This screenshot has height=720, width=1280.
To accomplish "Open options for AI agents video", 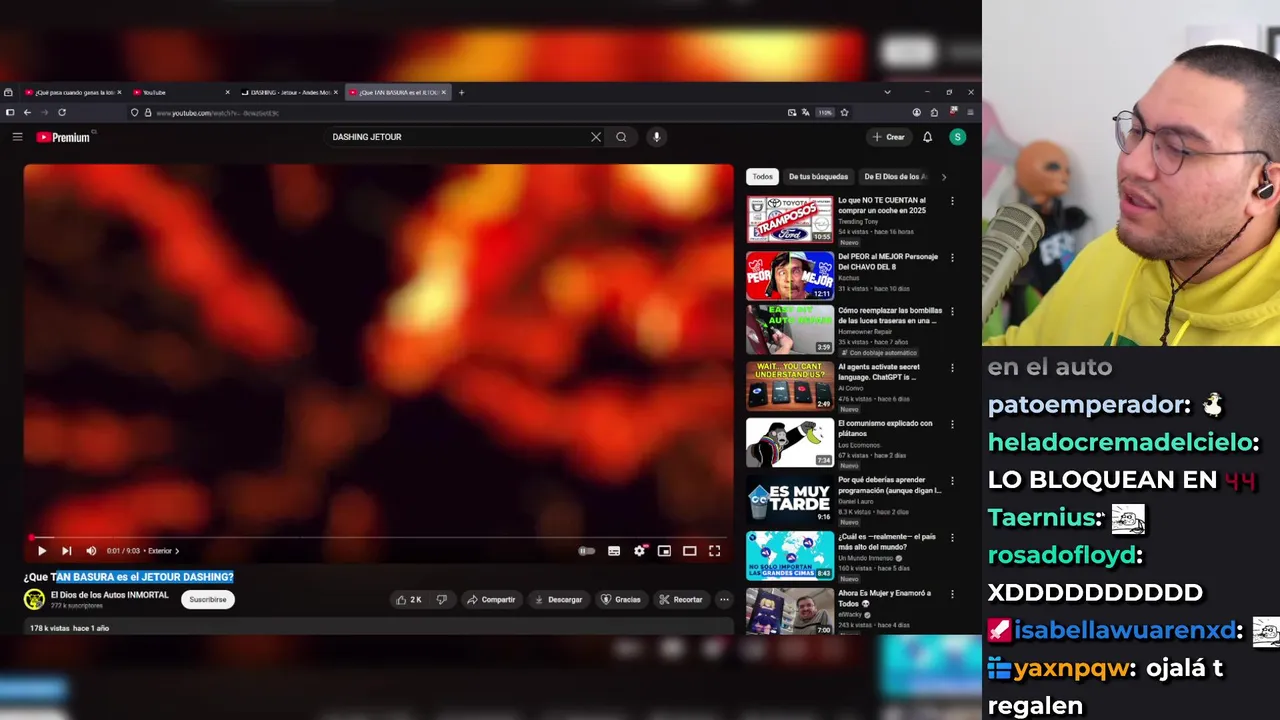I will click(x=952, y=368).
